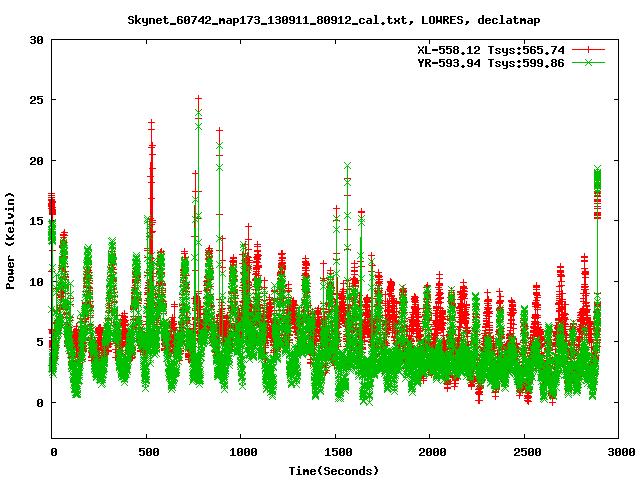The width and height of the screenshot is (640, 480).
Task: Click the red legend line sample
Action: (x=588, y=50)
